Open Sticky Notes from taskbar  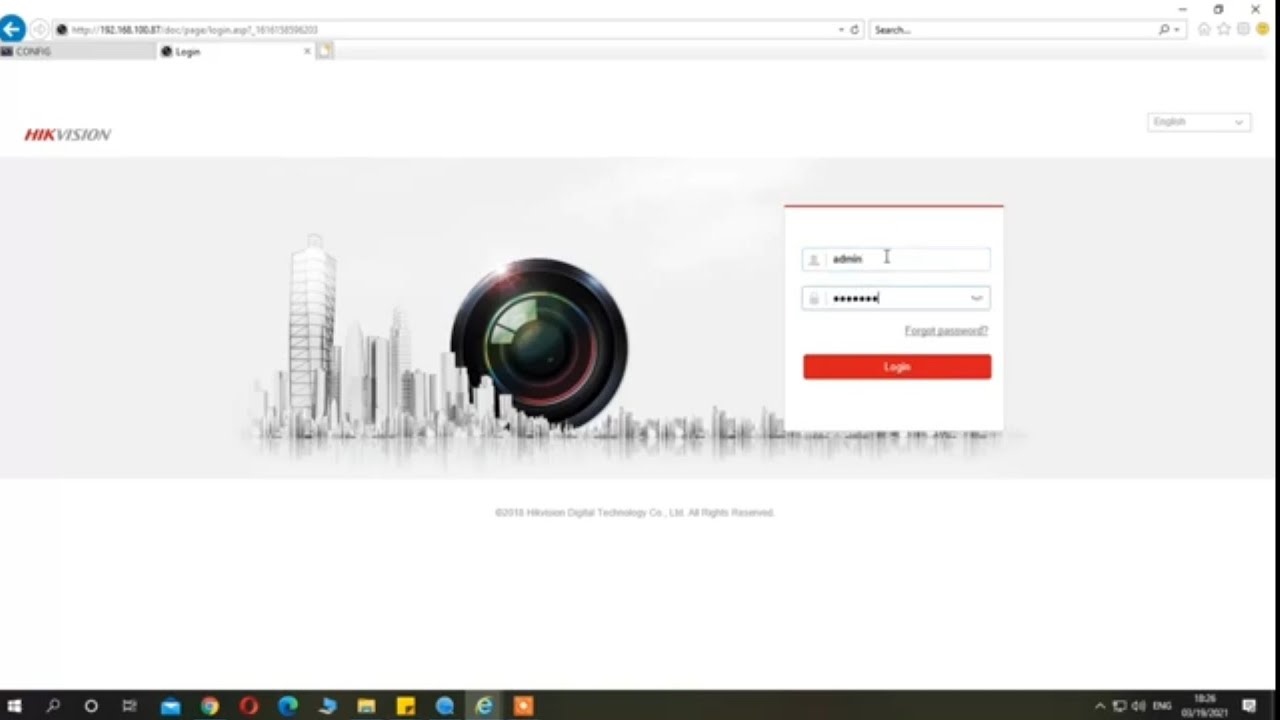[406, 706]
